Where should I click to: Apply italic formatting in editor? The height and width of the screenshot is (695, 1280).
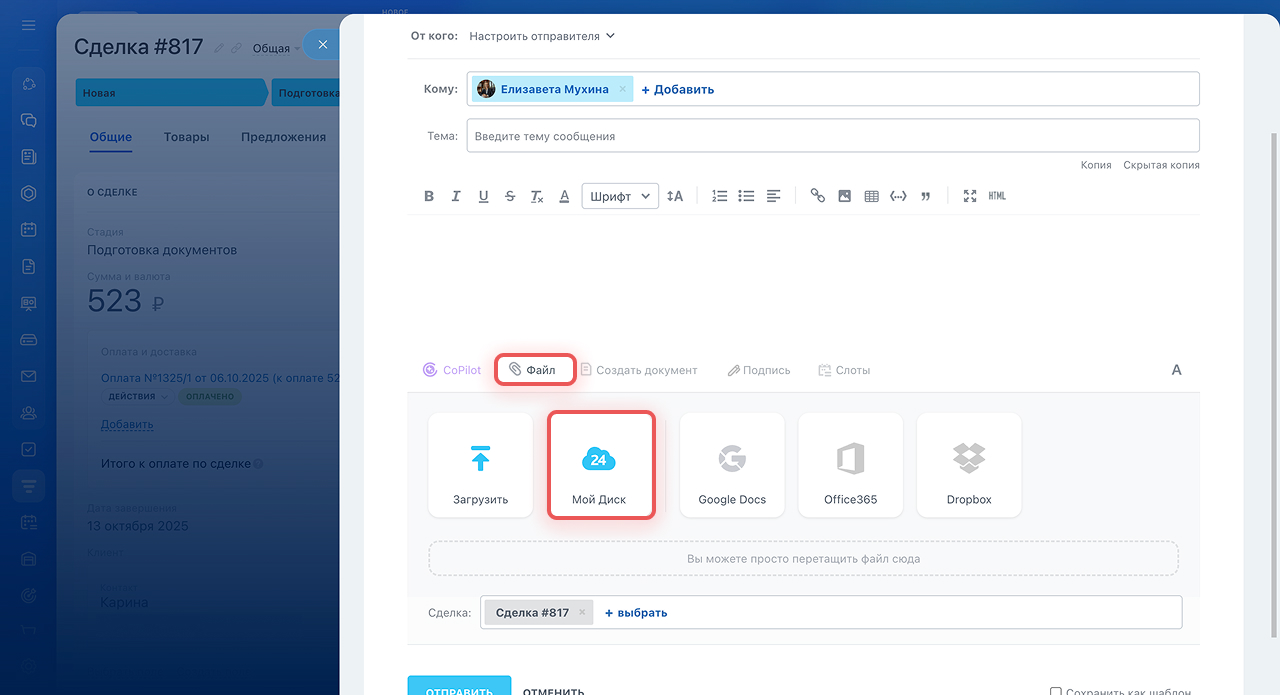456,196
